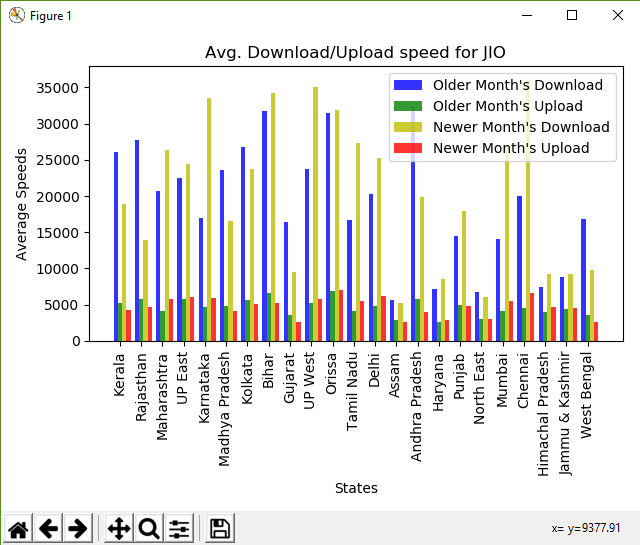This screenshot has width=640, height=545.
Task: Click the 'North East' axis label
Action: click(479, 388)
